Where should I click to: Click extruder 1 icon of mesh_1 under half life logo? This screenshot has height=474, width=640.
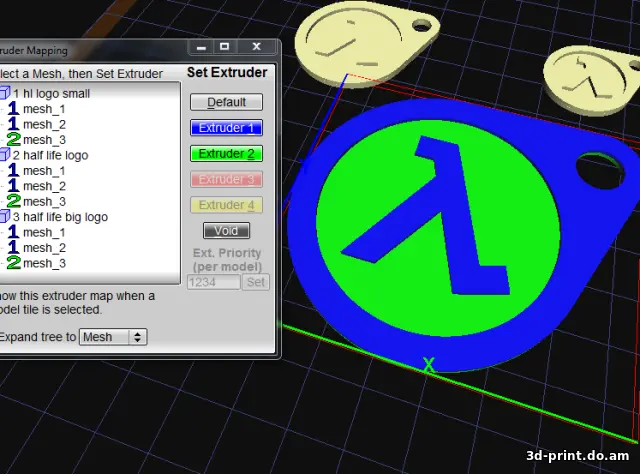(x=13, y=170)
